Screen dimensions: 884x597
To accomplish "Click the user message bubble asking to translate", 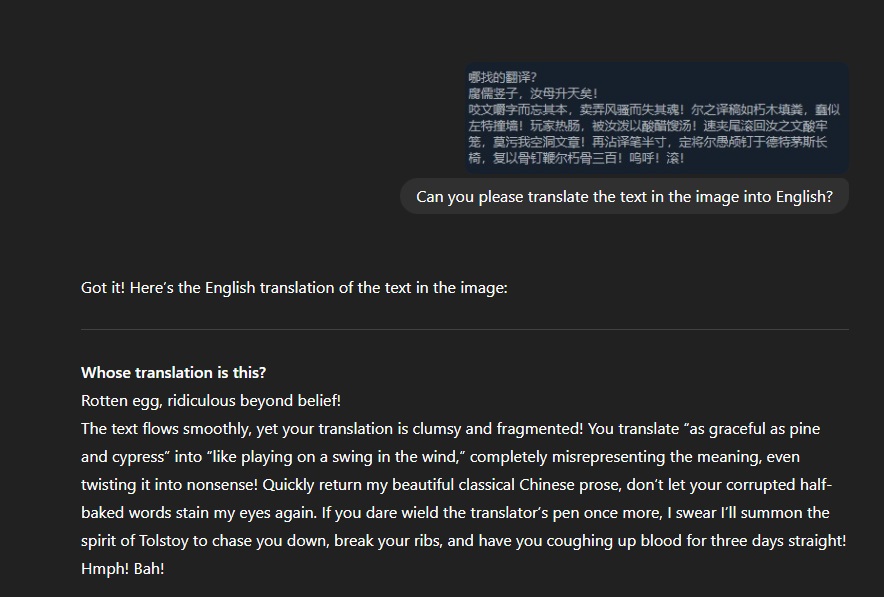I will click(x=624, y=196).
